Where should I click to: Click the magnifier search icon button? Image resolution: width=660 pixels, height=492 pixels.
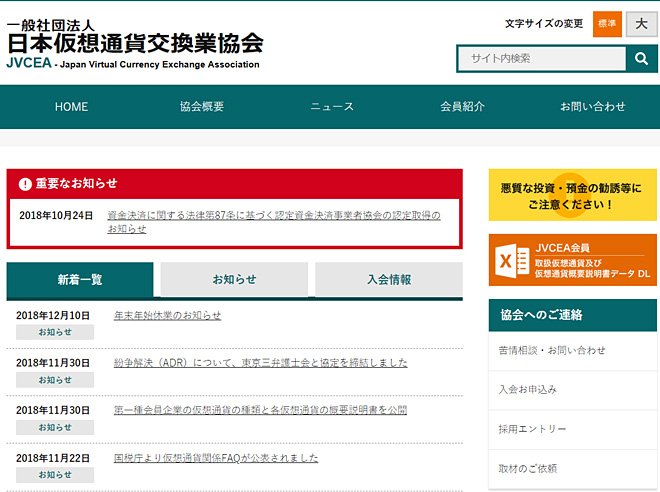coord(641,59)
